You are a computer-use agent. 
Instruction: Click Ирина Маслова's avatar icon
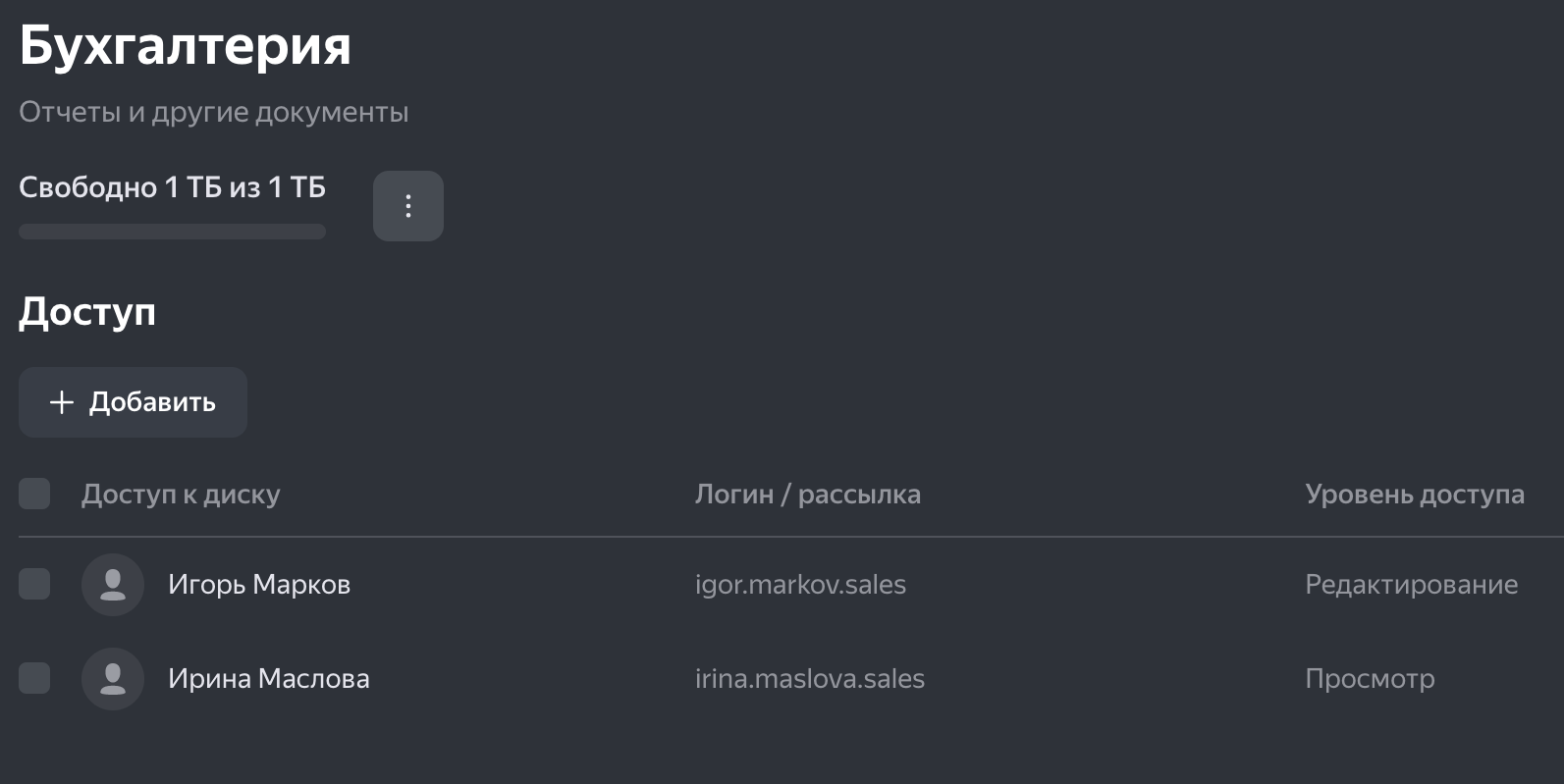coord(113,679)
